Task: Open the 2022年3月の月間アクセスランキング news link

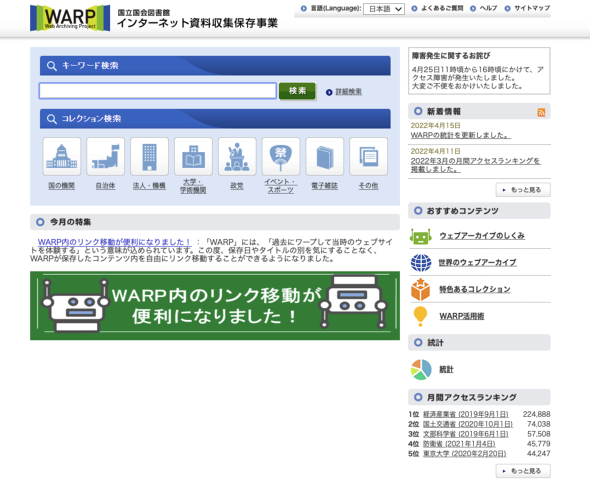Action: [x=475, y=165]
